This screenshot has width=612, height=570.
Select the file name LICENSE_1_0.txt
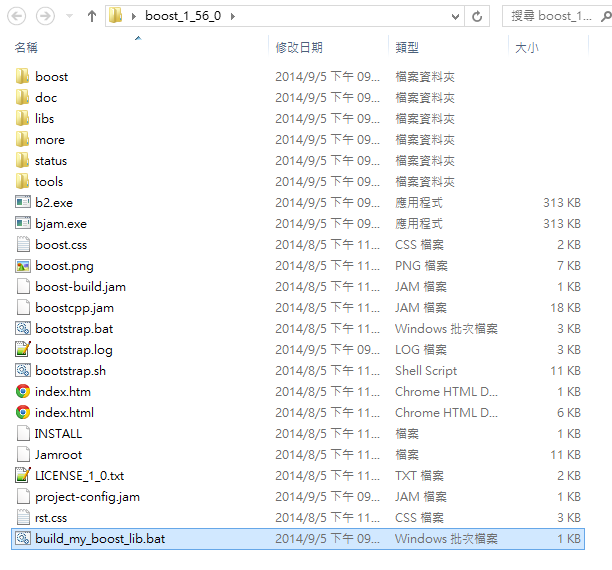(x=80, y=476)
